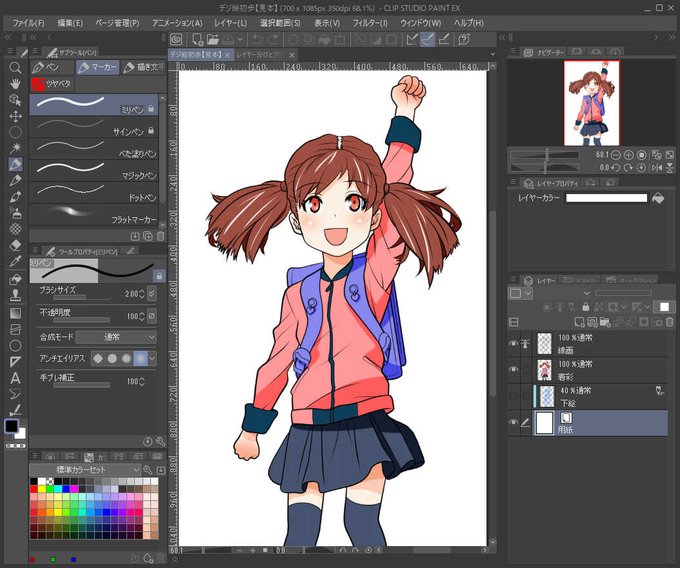Select the マジックペン brush
The width and height of the screenshot is (680, 568).
point(93,170)
